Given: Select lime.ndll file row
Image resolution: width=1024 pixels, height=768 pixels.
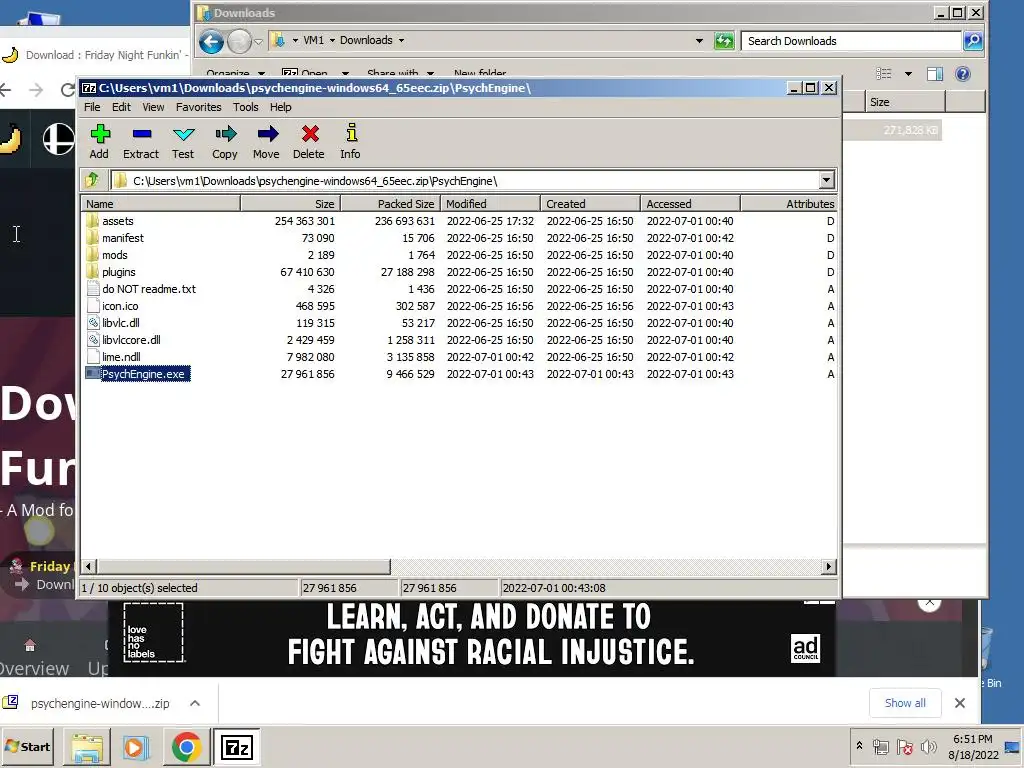Looking at the screenshot, I should pyautogui.click(x=459, y=357).
